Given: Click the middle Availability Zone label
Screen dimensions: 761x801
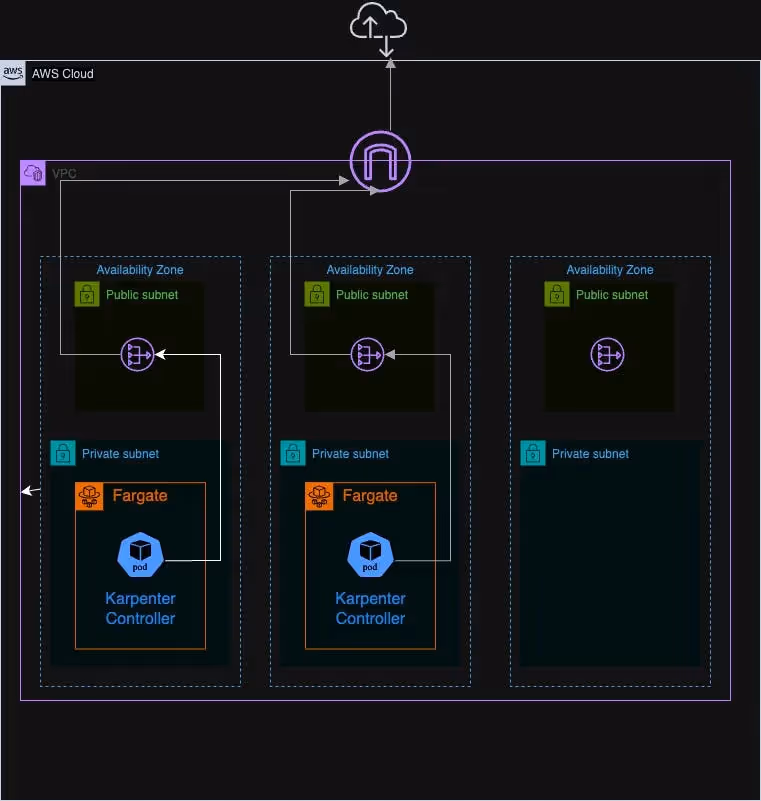Looking at the screenshot, I should pyautogui.click(x=370, y=270).
